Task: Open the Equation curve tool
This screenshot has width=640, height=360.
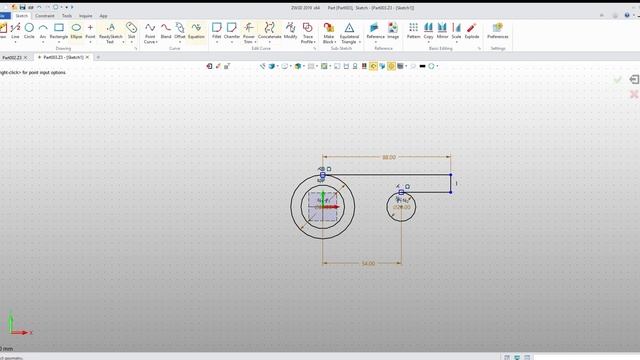Action: (x=196, y=31)
